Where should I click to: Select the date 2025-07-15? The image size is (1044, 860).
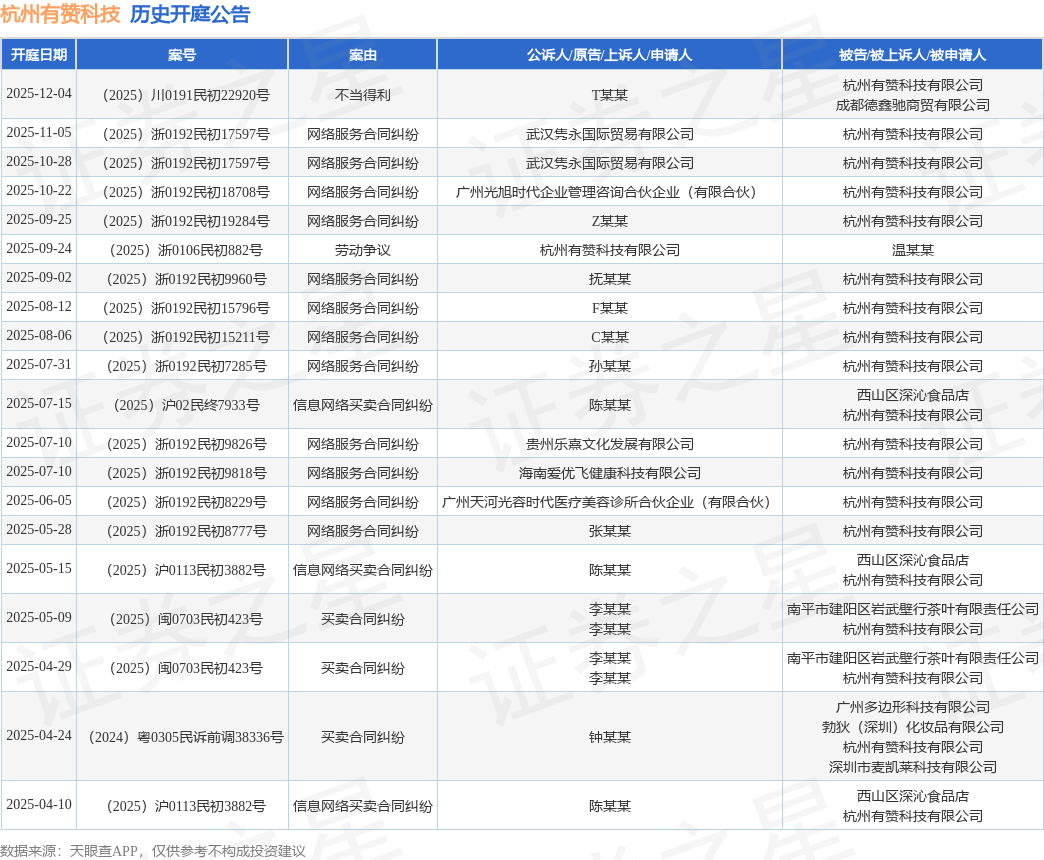click(x=39, y=403)
